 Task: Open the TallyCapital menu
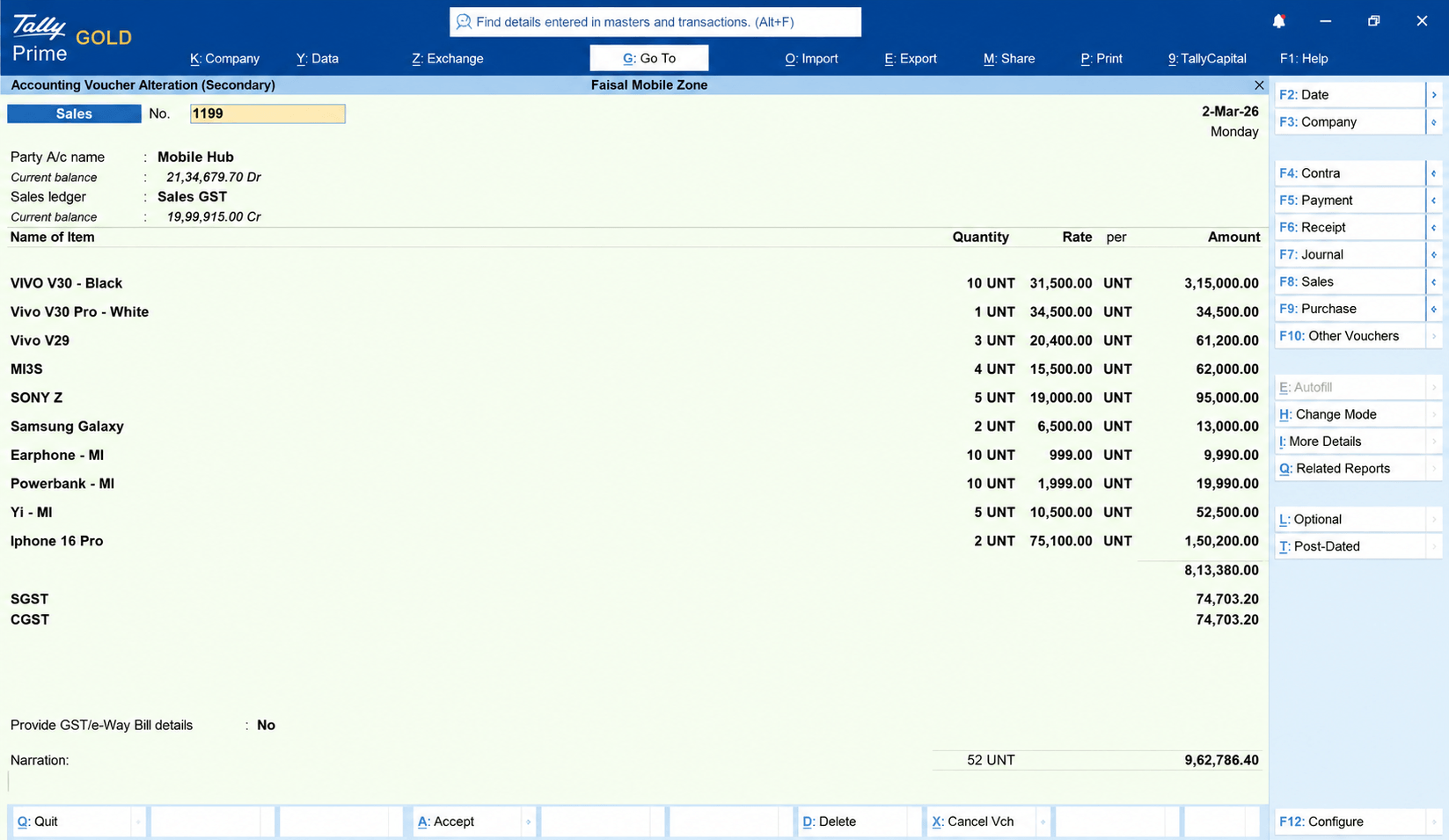coord(1207,59)
